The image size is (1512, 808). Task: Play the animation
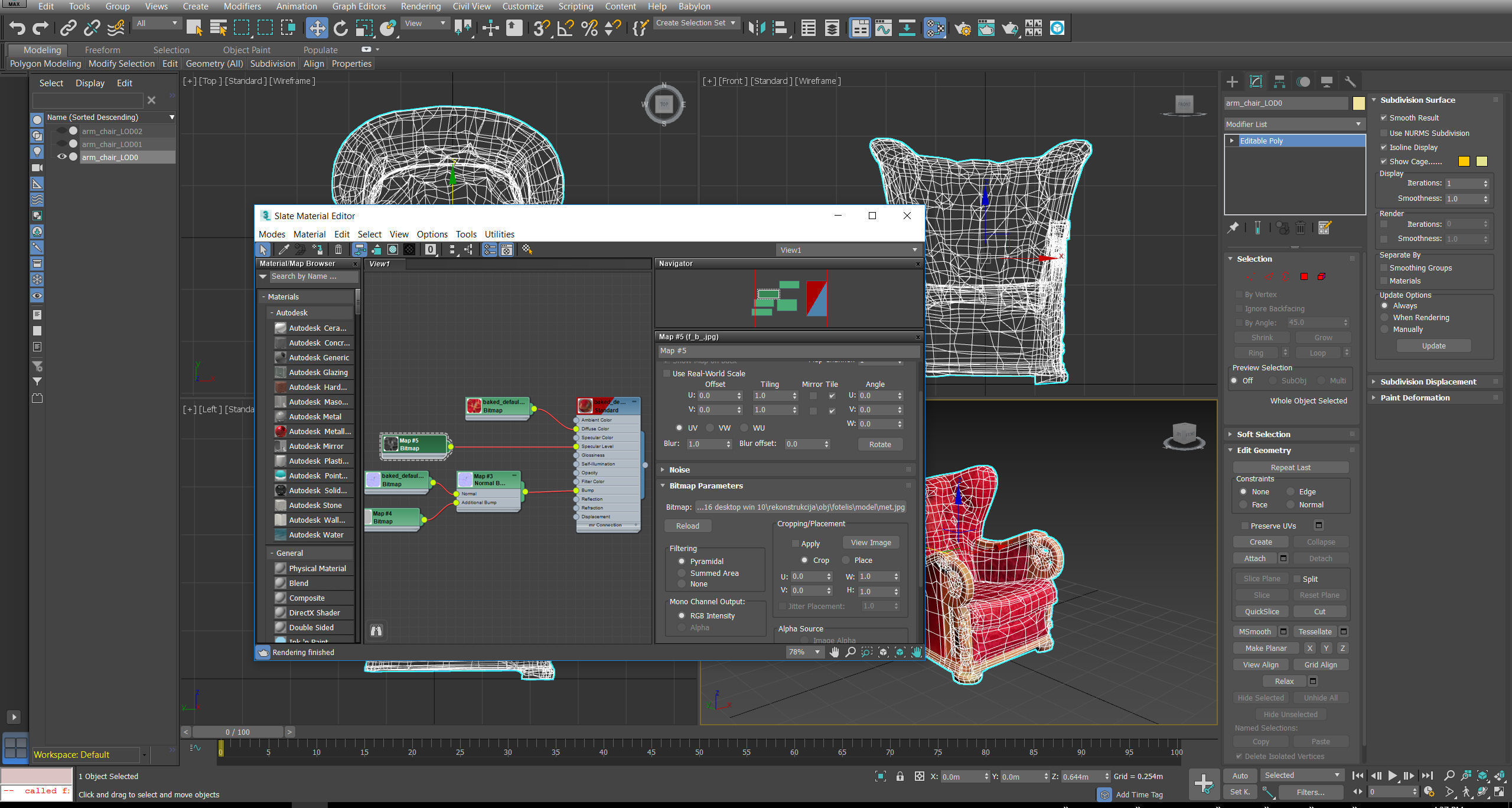pos(1393,776)
